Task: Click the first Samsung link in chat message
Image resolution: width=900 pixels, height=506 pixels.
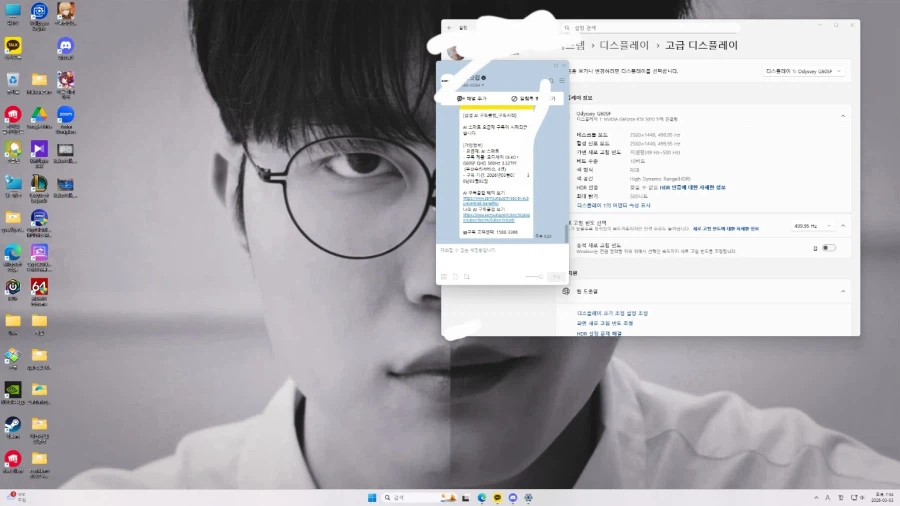Action: [496, 201]
